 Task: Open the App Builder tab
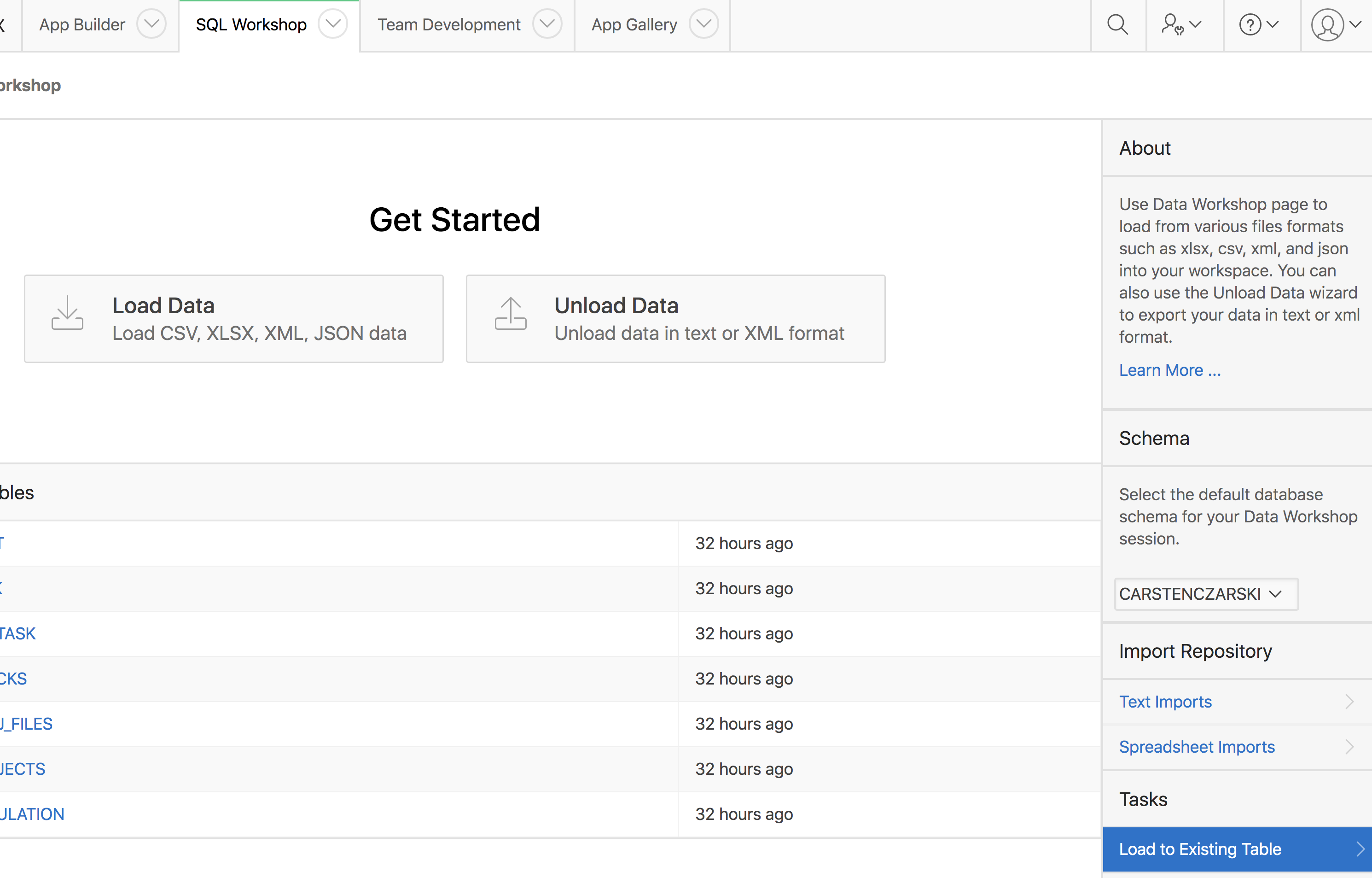pyautogui.click(x=82, y=24)
